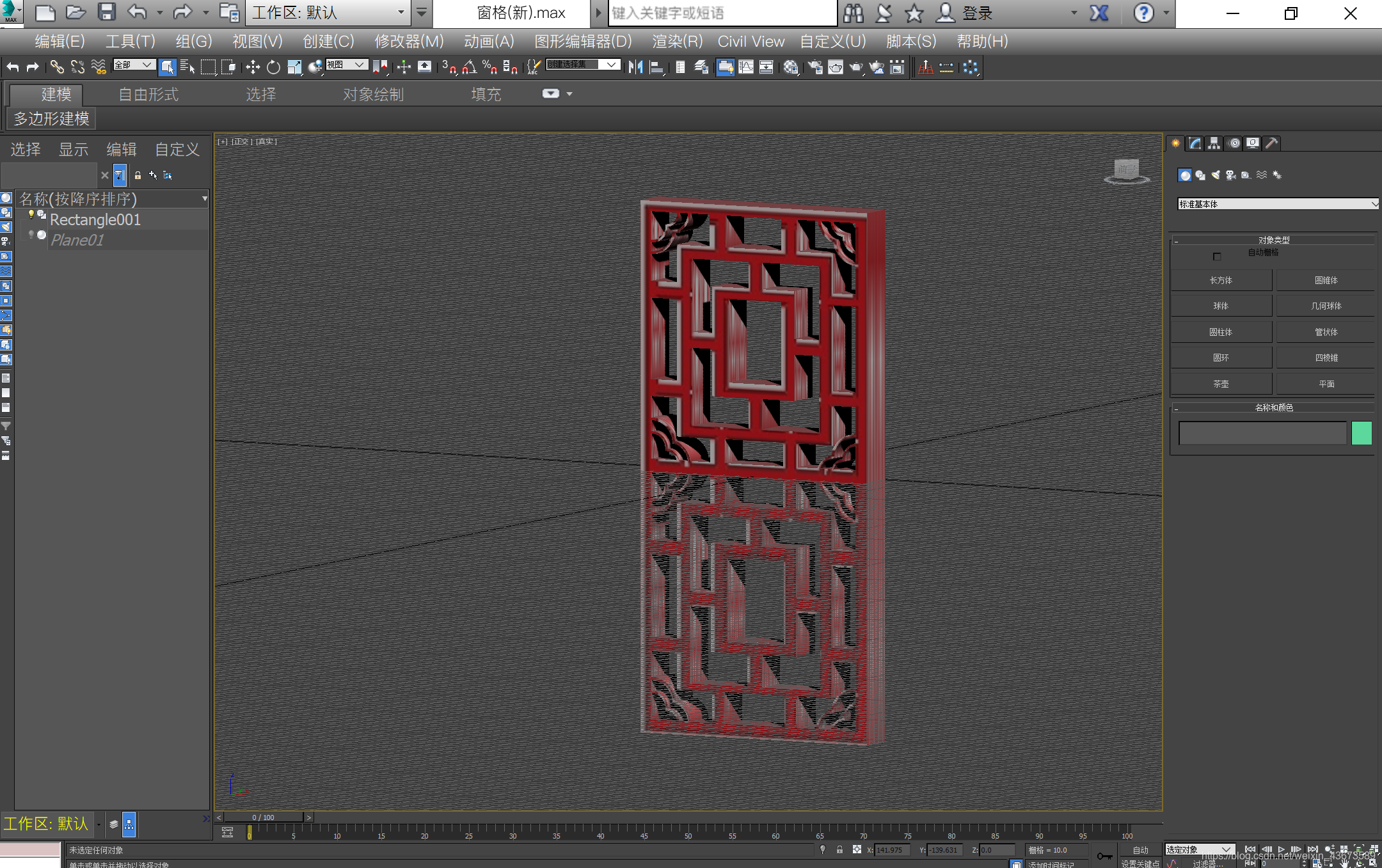Toggle visibility bulb for Rectangle001

[x=31, y=215]
